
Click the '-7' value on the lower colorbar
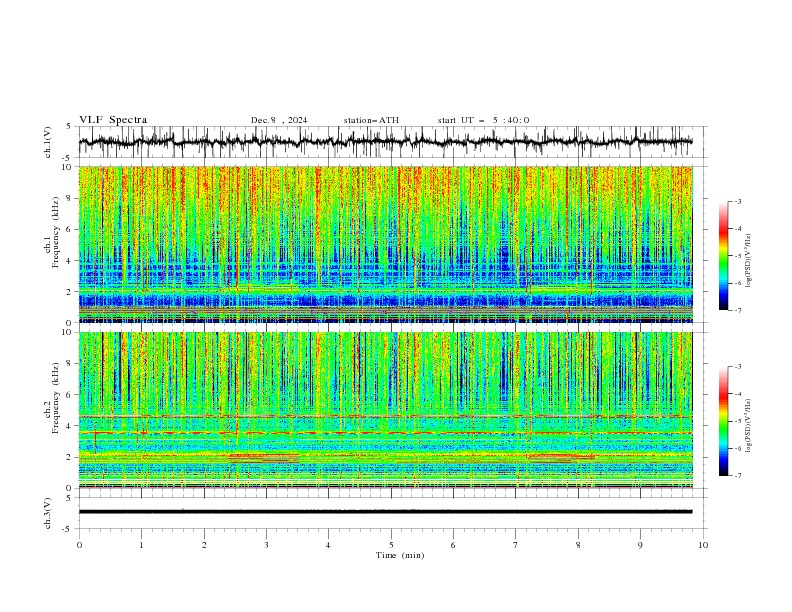[x=737, y=476]
